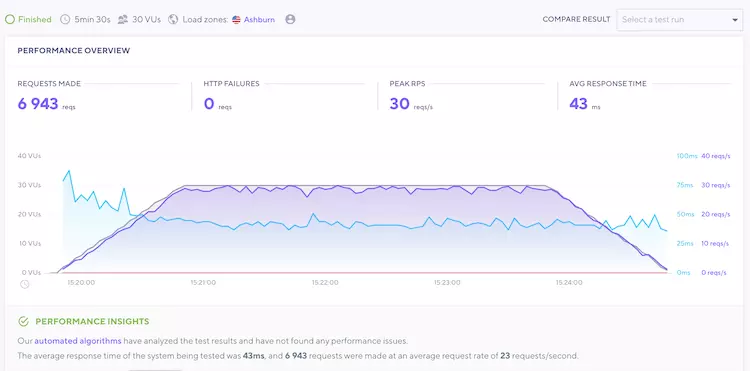Click the 5min 30s duration text
750x371 pixels.
pos(92,20)
